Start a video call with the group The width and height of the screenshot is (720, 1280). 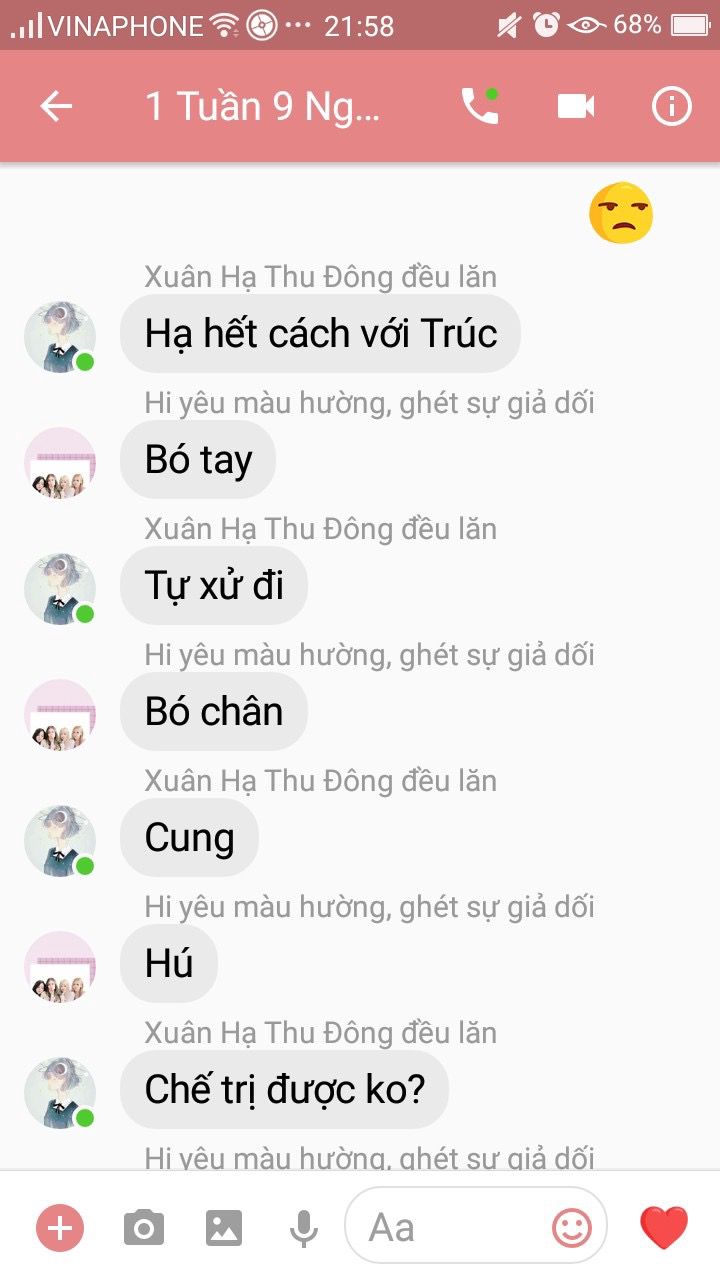576,106
